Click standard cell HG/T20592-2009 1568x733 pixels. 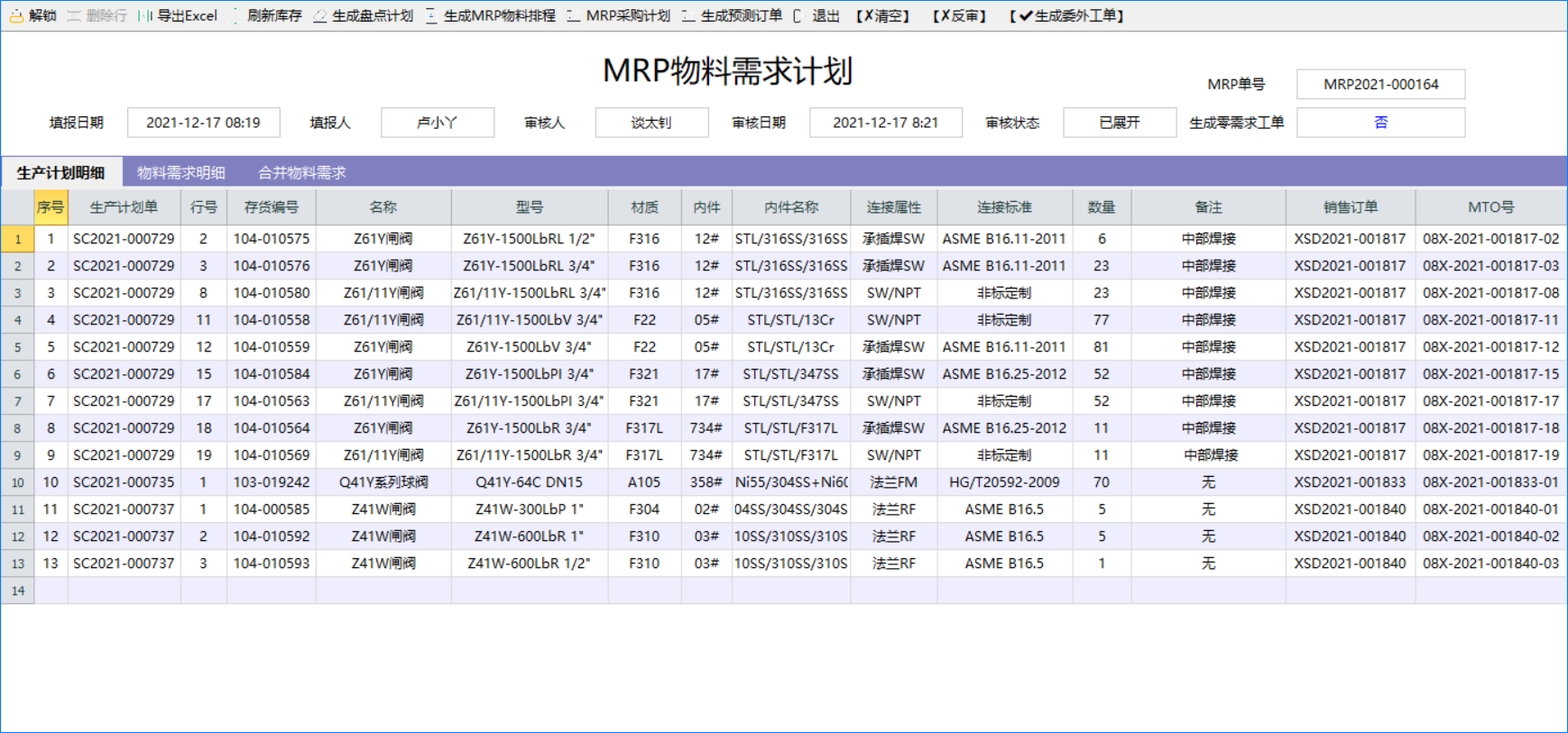click(1004, 482)
